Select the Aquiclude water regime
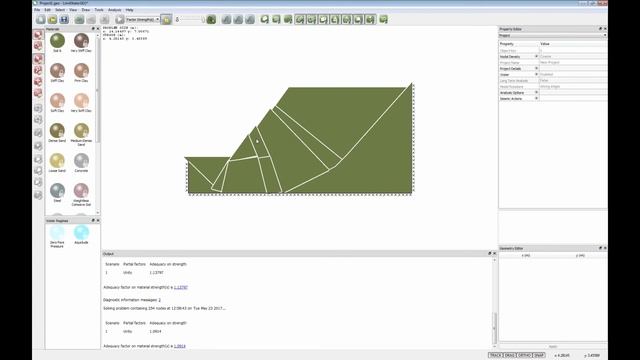Image resolution: width=640 pixels, height=360 pixels. click(x=81, y=235)
